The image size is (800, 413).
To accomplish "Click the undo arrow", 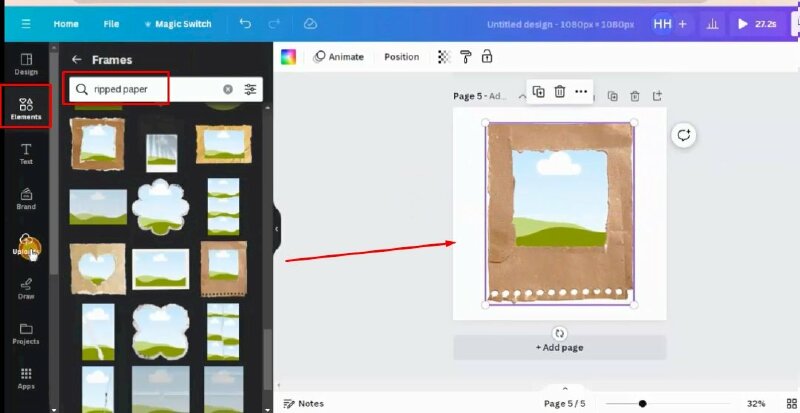I will (x=246, y=23).
